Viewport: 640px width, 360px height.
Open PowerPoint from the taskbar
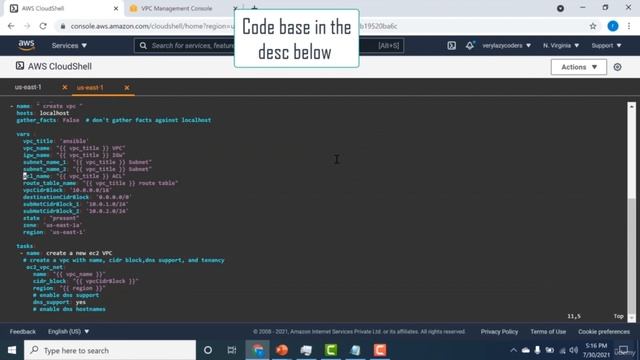(282, 350)
